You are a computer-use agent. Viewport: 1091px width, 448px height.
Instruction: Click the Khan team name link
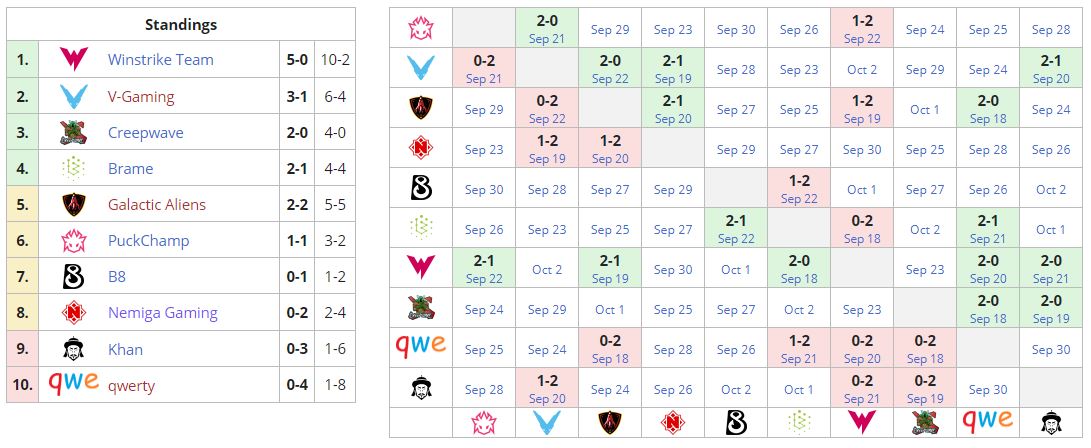pyautogui.click(x=125, y=349)
